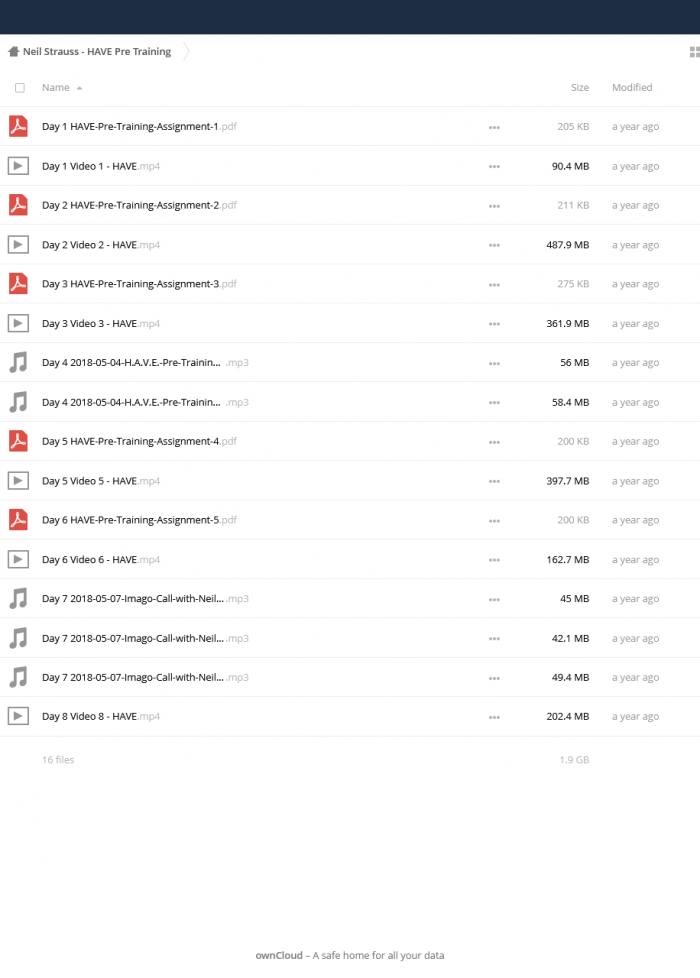Open the Day 4 H.A.V.E.-Pre-Trainin mp3 sized 56 MB

(145, 362)
